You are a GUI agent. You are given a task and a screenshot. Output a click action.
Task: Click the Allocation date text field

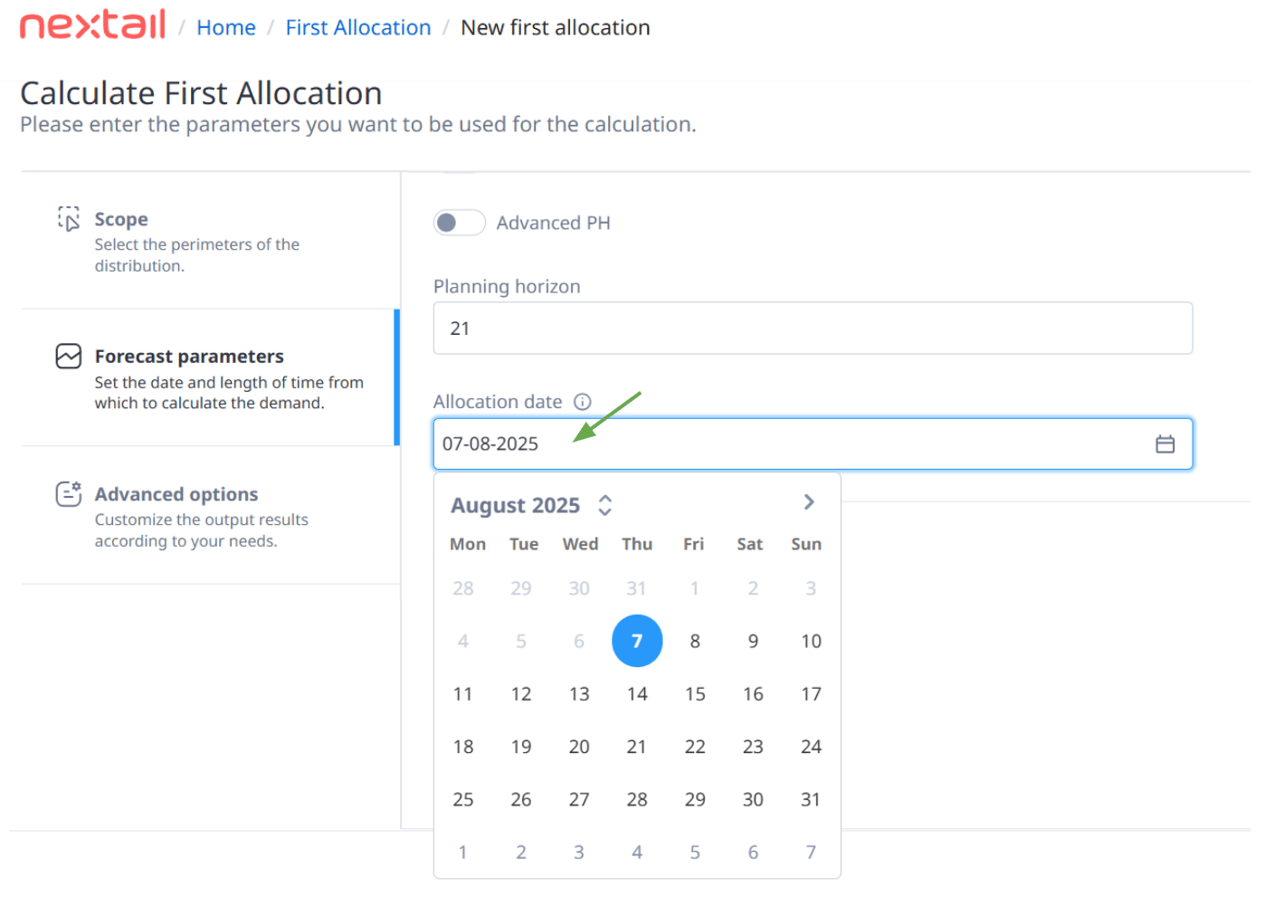point(812,444)
